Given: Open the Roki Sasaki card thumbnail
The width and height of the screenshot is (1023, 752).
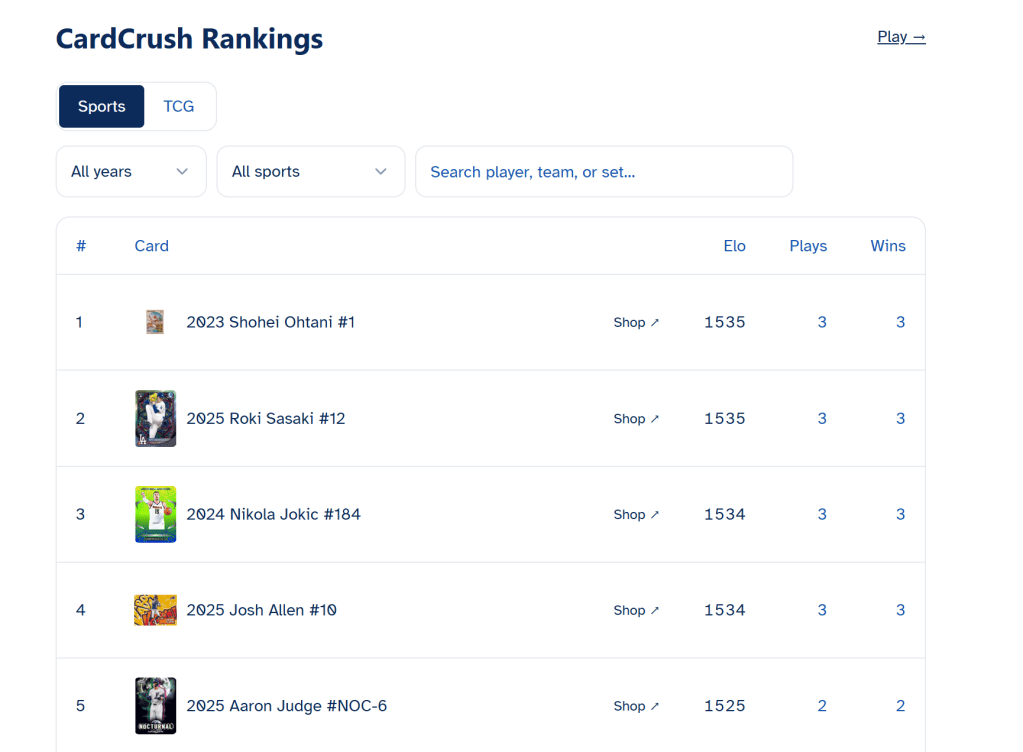Looking at the screenshot, I should coord(155,418).
